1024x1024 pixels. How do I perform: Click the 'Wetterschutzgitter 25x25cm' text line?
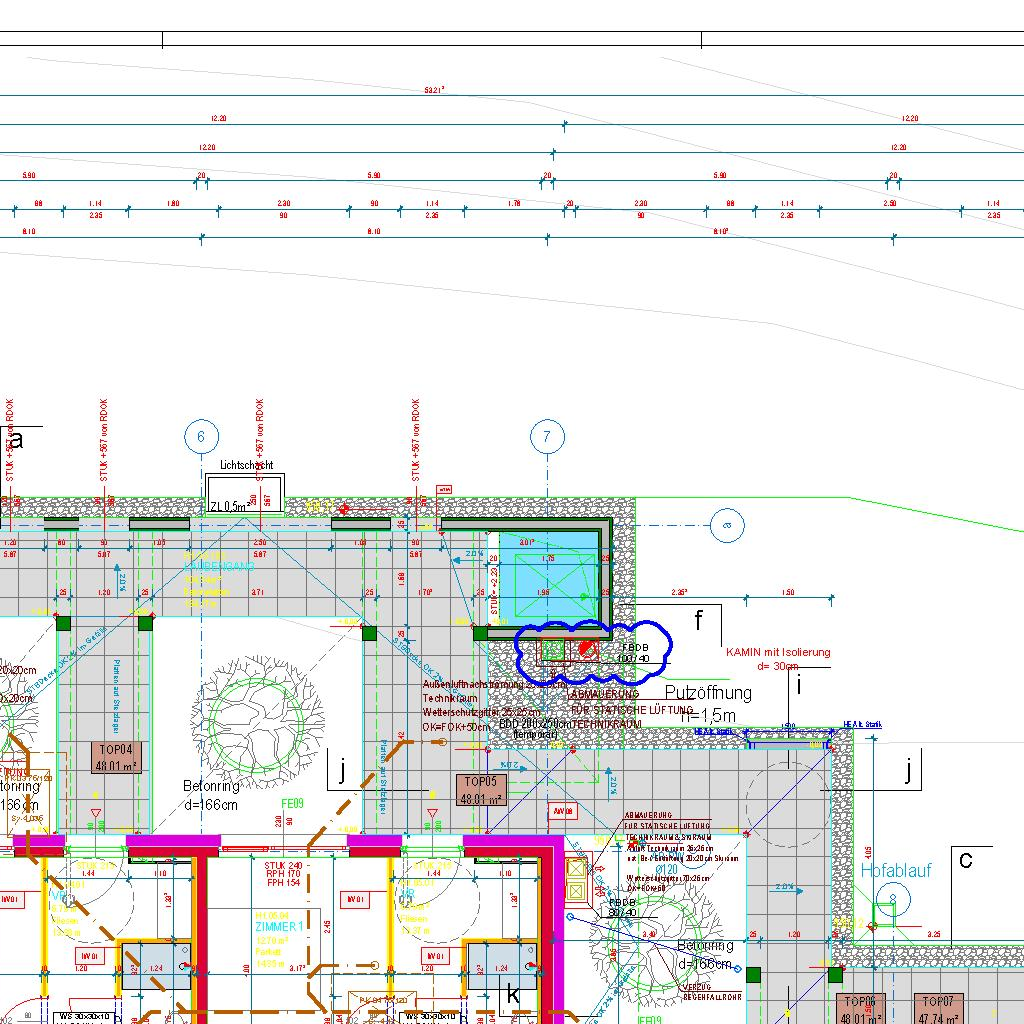(x=482, y=712)
